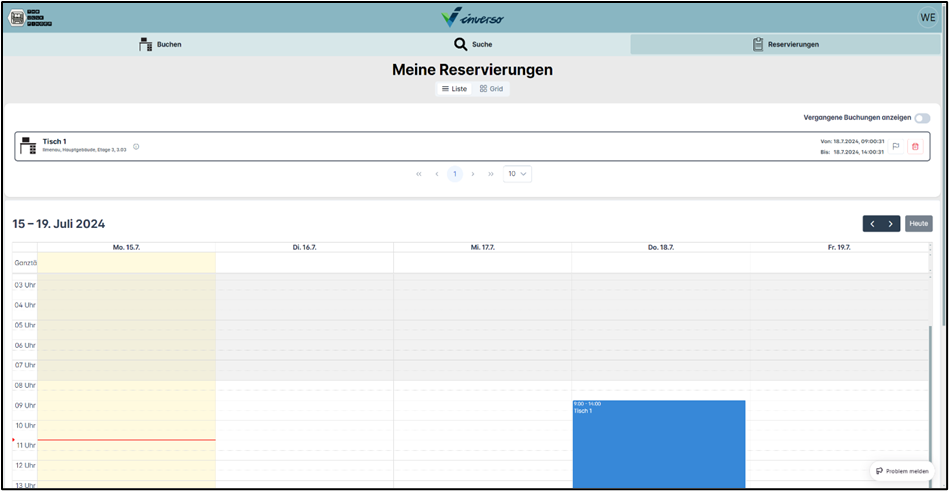Click the inverso logo
The height and width of the screenshot is (491, 949).
[x=473, y=18]
